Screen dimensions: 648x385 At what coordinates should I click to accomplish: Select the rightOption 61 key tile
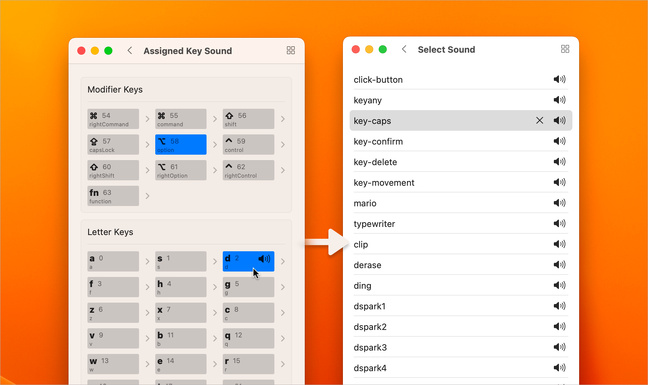click(181, 170)
